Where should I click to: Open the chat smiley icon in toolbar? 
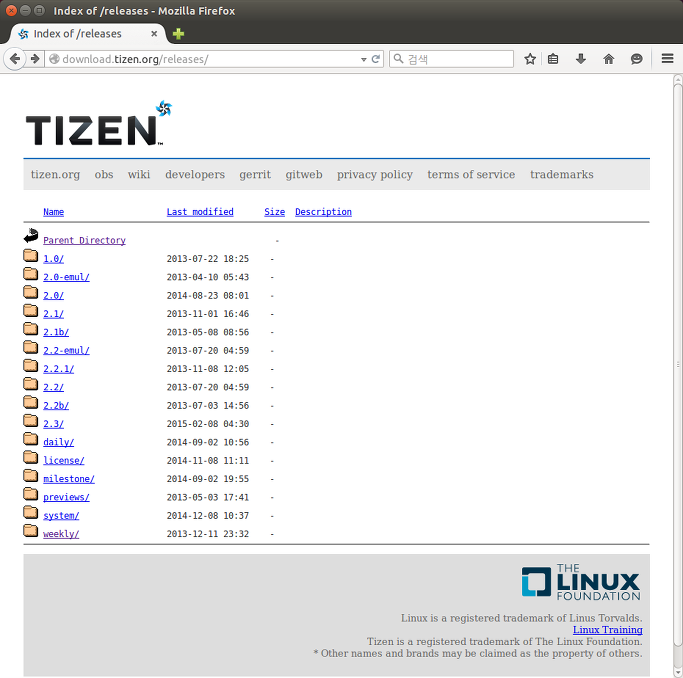coord(636,59)
